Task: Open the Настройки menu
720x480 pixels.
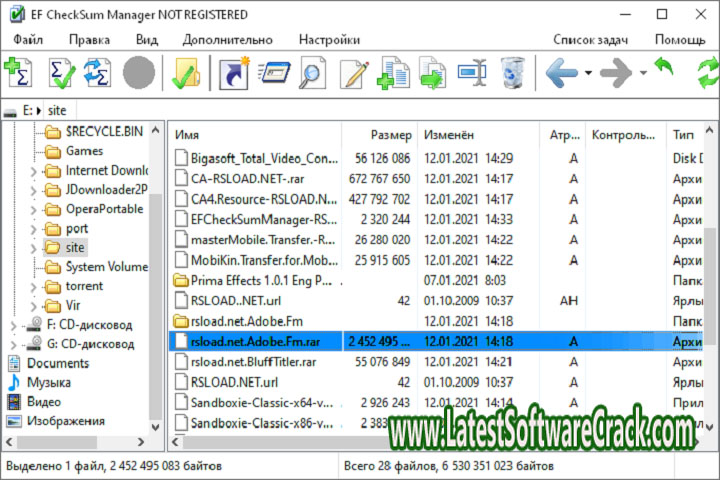Action: click(x=329, y=40)
